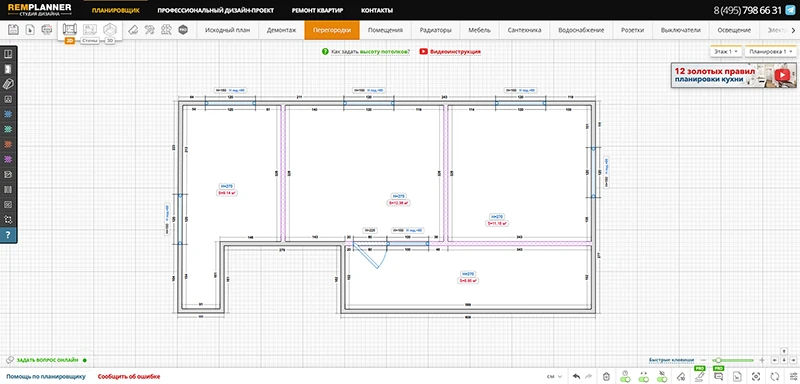Open the Демонтаж tab
The image size is (800, 384).
tap(281, 30)
